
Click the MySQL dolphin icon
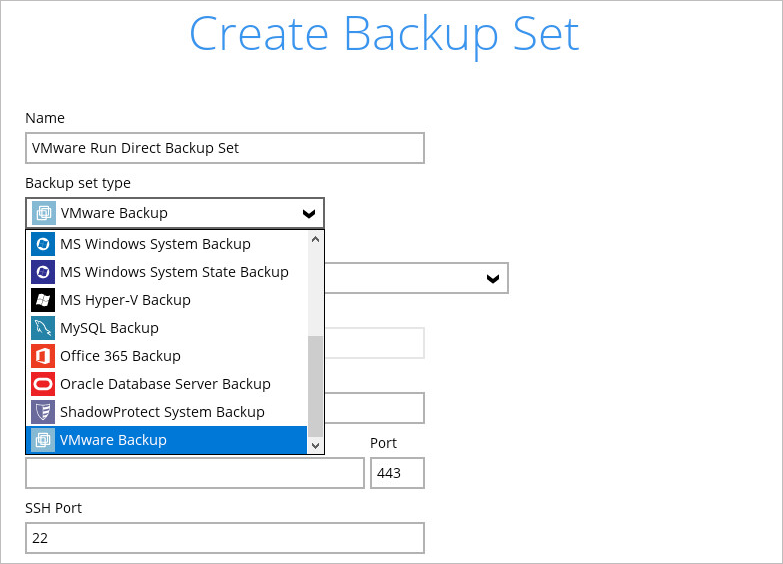[x=43, y=328]
